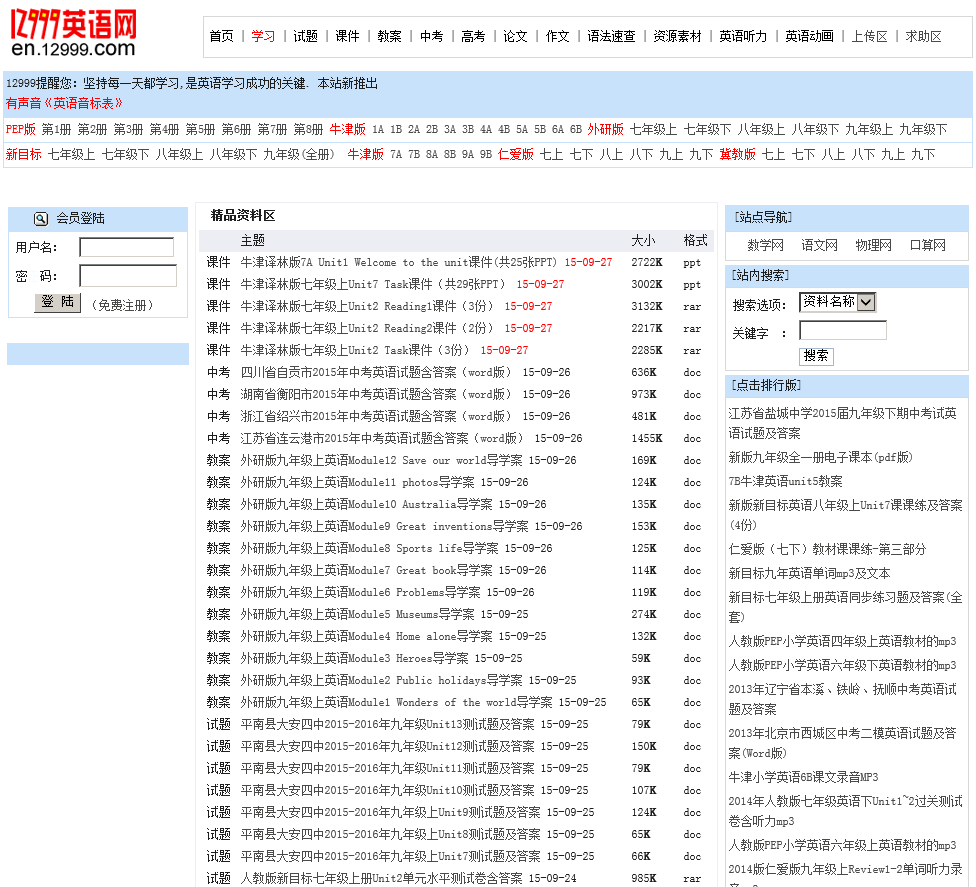
Task: Open 英语听力 in the top navigation
Action: [x=743, y=36]
